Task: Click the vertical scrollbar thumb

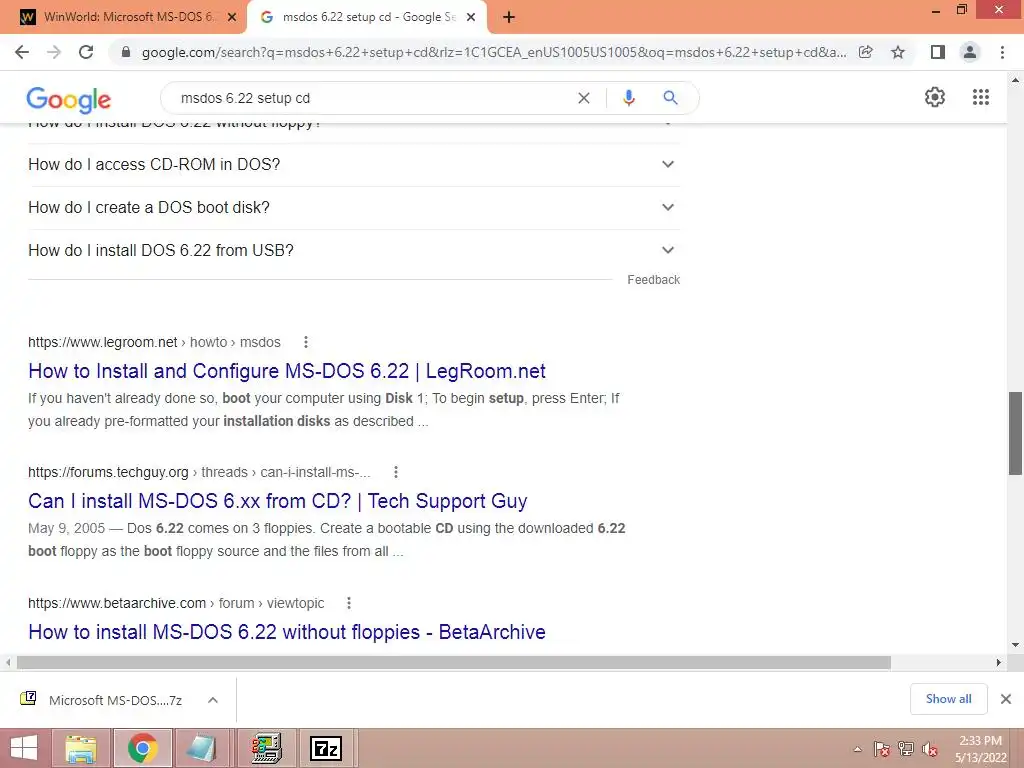Action: pyautogui.click(x=1015, y=434)
